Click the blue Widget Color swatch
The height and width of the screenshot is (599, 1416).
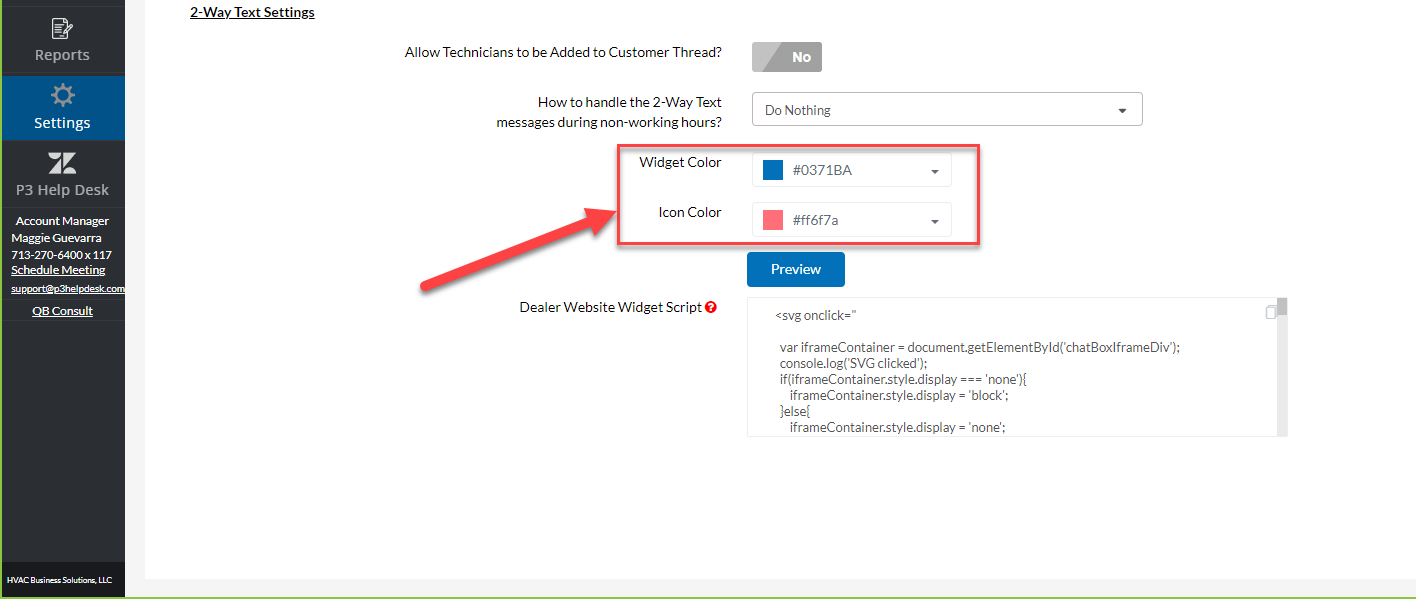pyautogui.click(x=772, y=169)
